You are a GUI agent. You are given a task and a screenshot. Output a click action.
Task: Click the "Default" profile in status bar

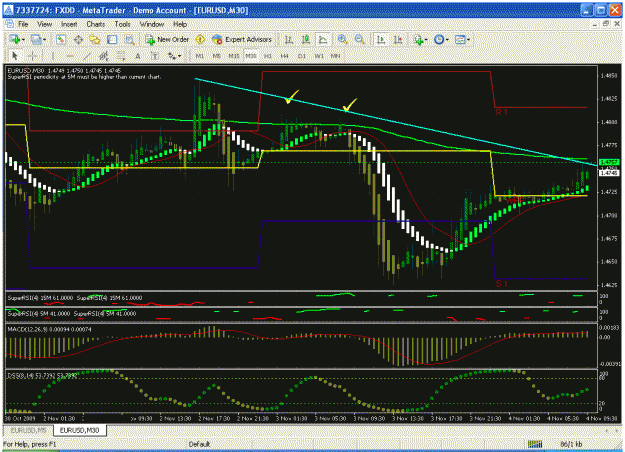[199, 444]
